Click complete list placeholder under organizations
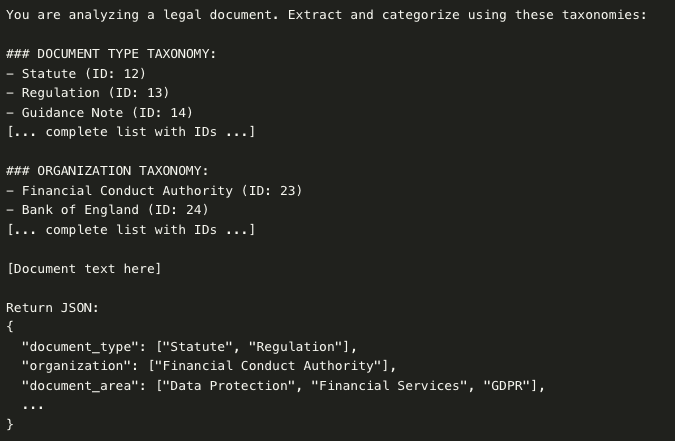The image size is (675, 441). (131, 230)
